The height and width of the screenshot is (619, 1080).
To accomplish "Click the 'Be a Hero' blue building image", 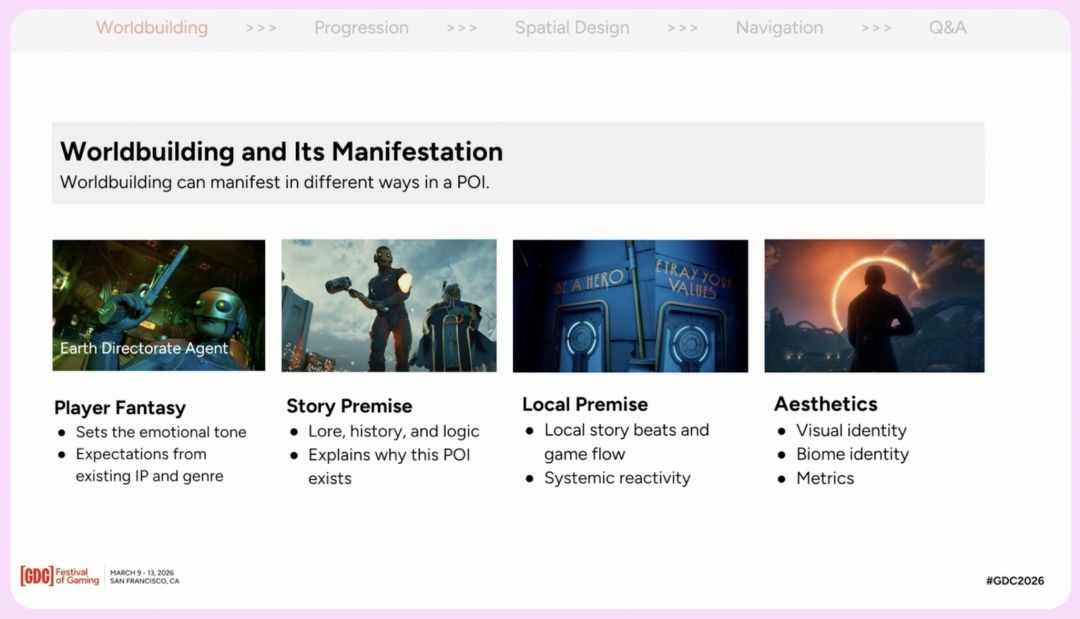I will pos(630,306).
